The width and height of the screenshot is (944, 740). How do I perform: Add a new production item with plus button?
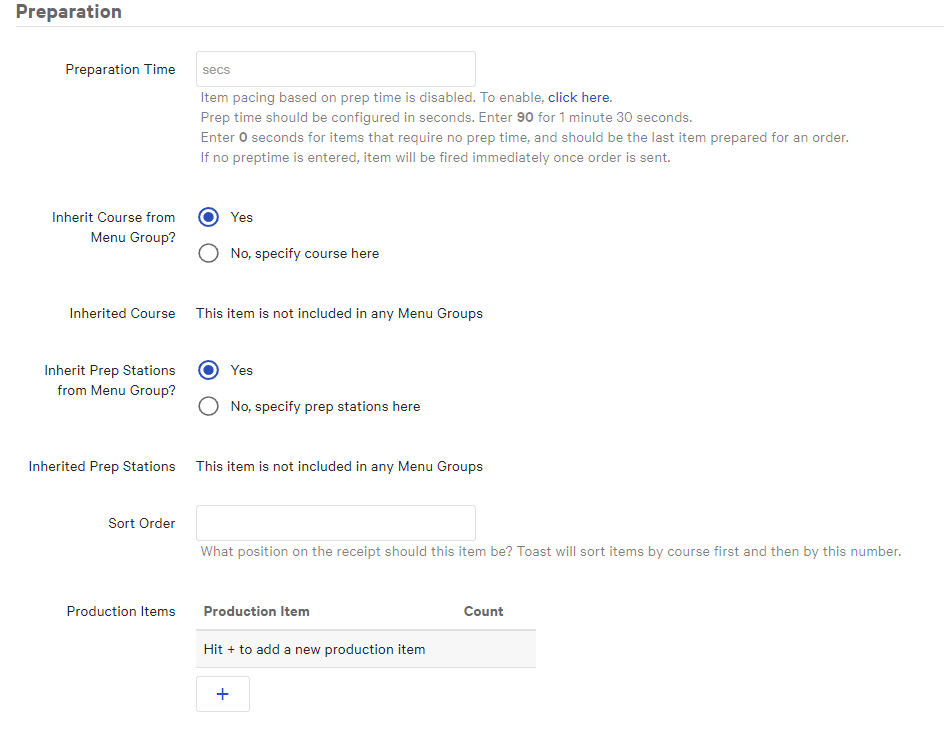222,694
